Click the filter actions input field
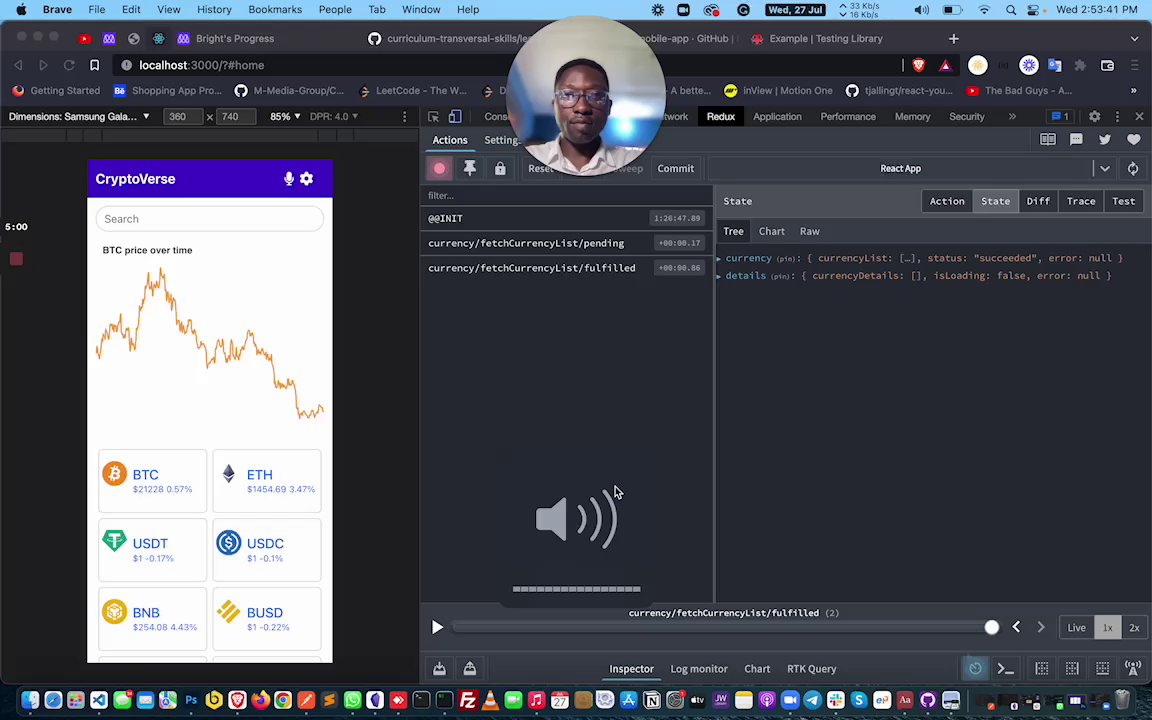Image resolution: width=1152 pixels, height=720 pixels. 566,195
